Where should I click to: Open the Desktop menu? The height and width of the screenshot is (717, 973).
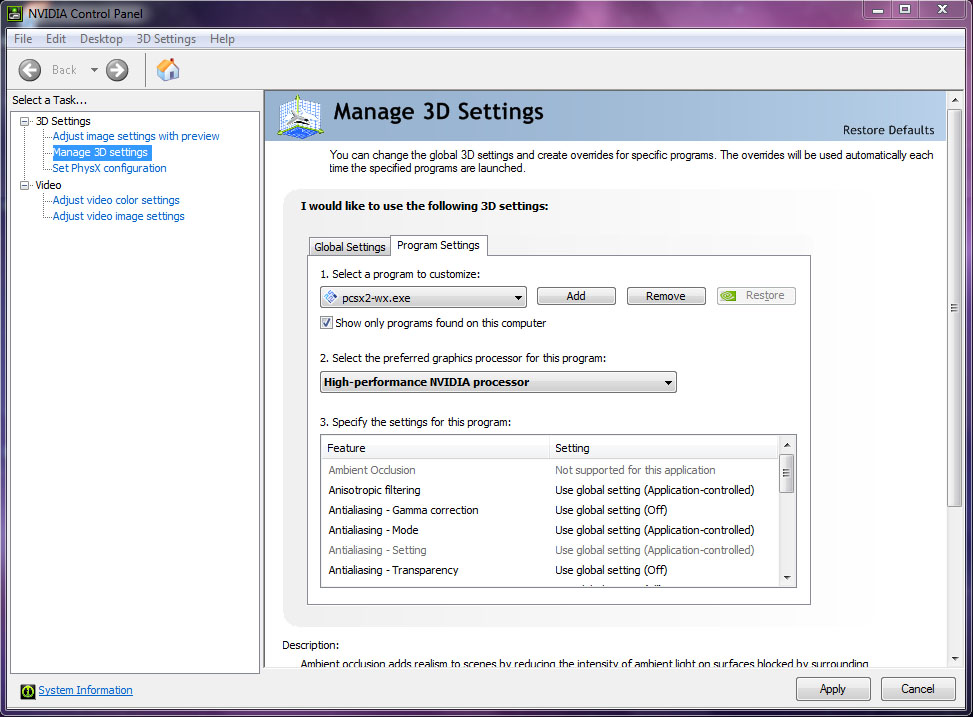101,38
